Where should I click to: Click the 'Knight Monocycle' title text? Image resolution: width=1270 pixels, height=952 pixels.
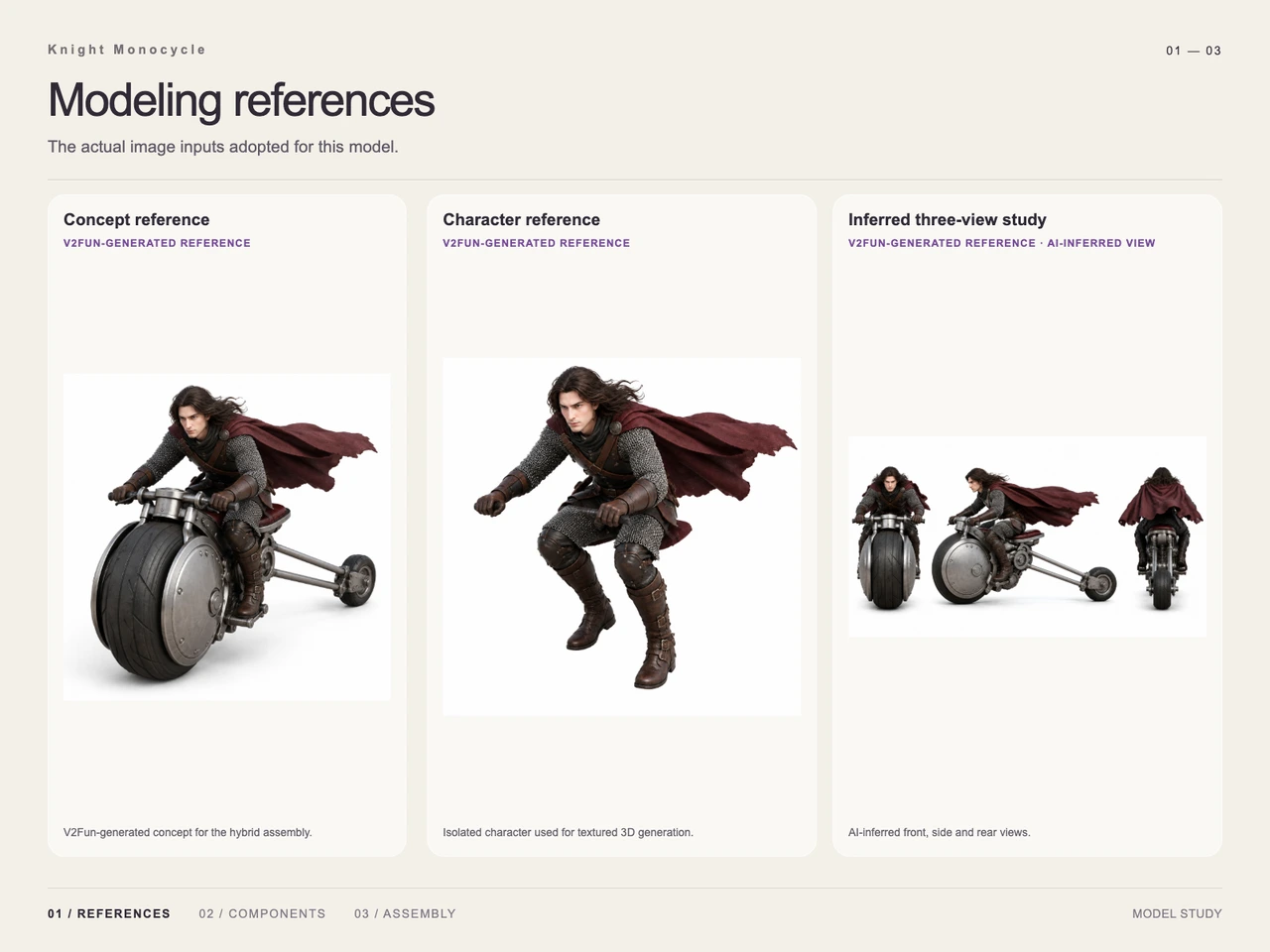127,50
